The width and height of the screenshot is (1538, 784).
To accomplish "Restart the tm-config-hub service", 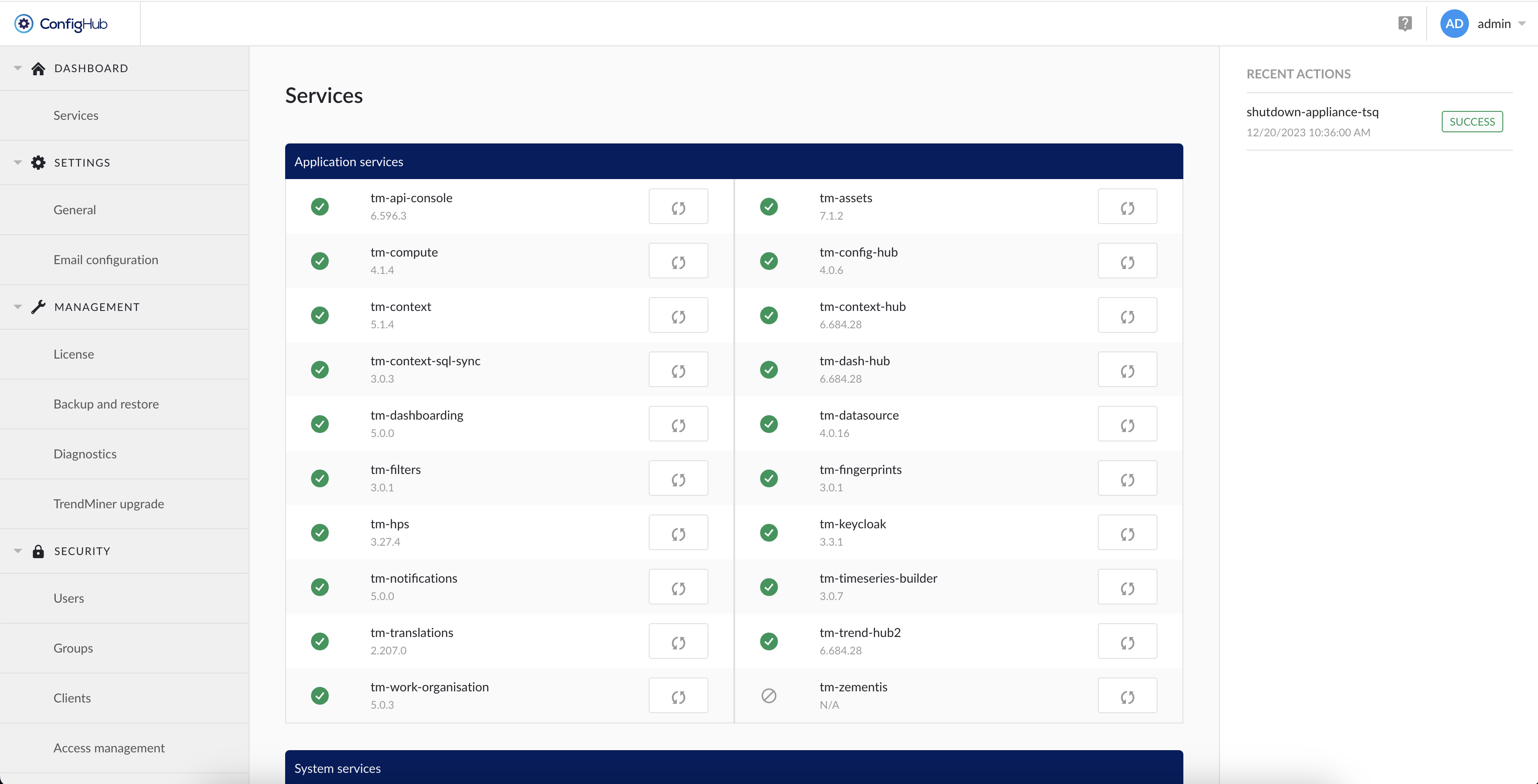I will [x=1127, y=261].
